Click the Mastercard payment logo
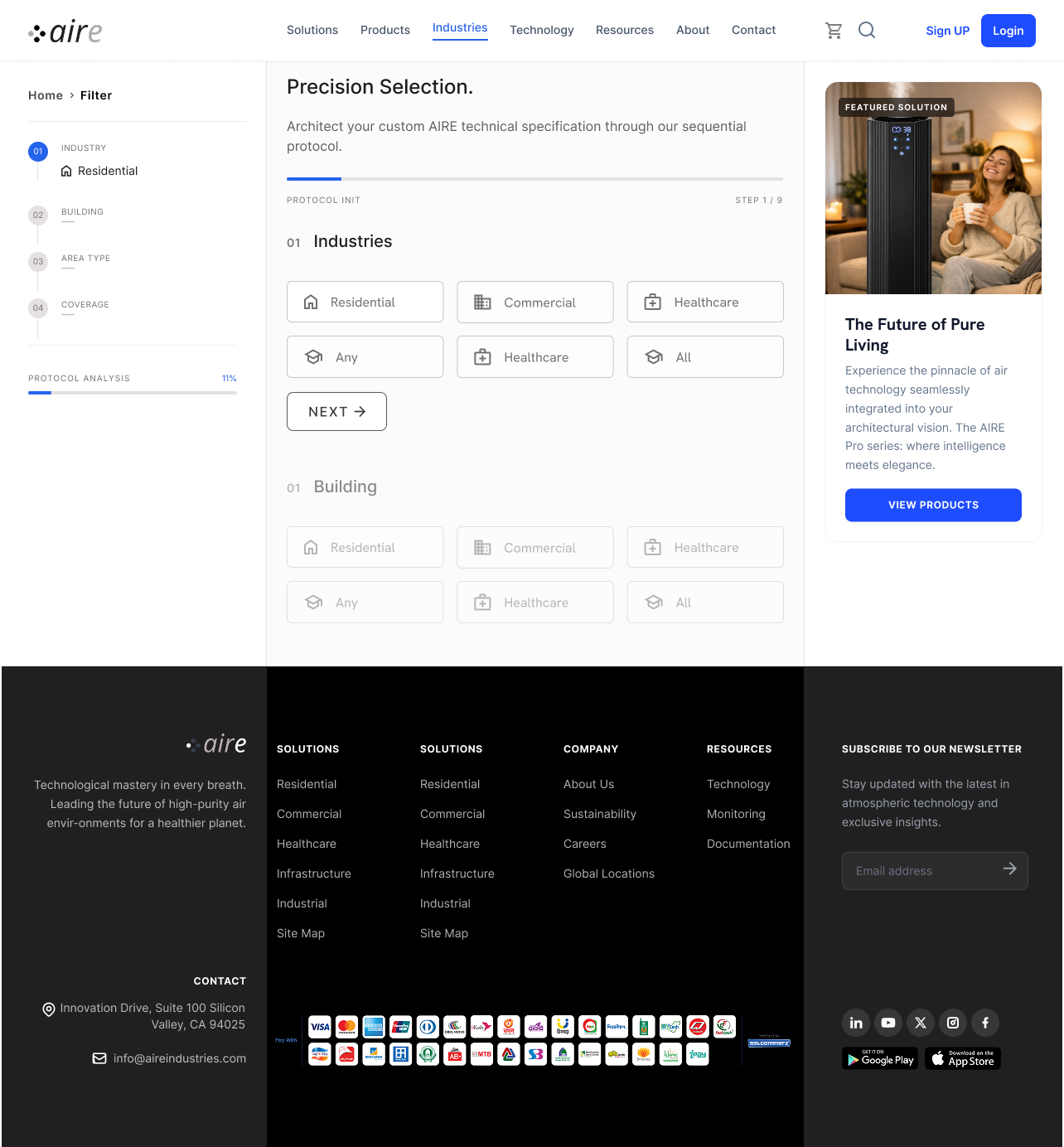Image resolution: width=1064 pixels, height=1147 pixels. (347, 1026)
